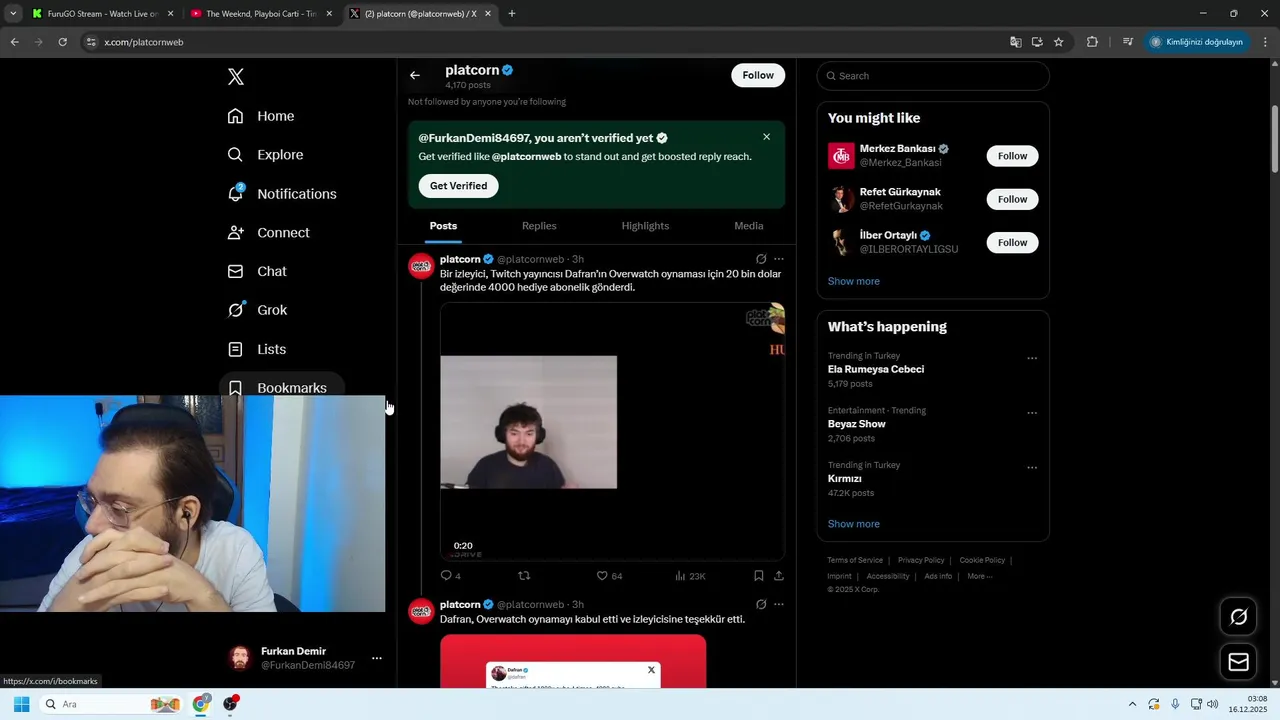Image resolution: width=1280 pixels, height=720 pixels.
Task: Open translate page icon in address bar
Action: 1016,42
